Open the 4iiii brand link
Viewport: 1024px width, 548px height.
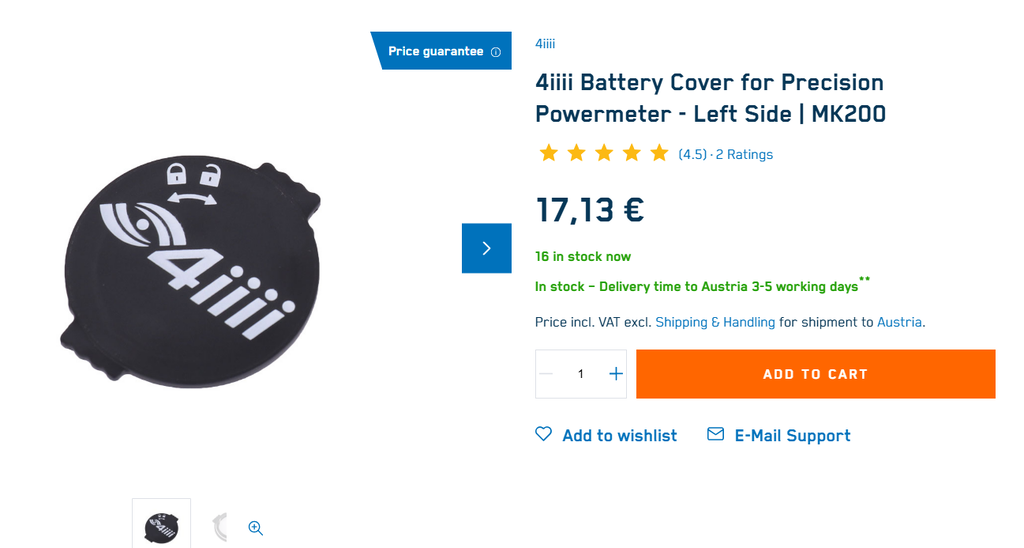pos(545,44)
